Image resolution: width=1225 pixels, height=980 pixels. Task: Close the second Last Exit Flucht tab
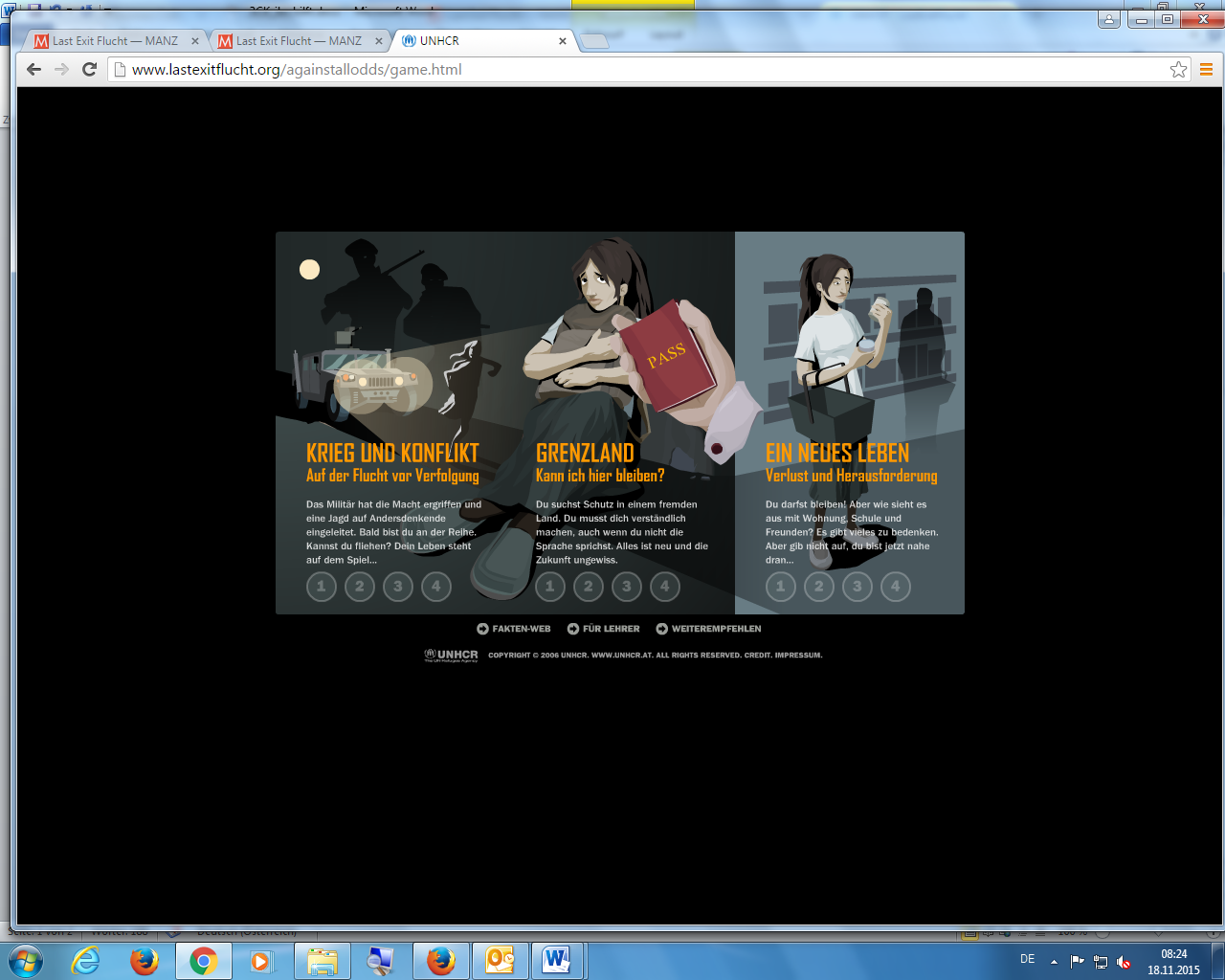(378, 41)
